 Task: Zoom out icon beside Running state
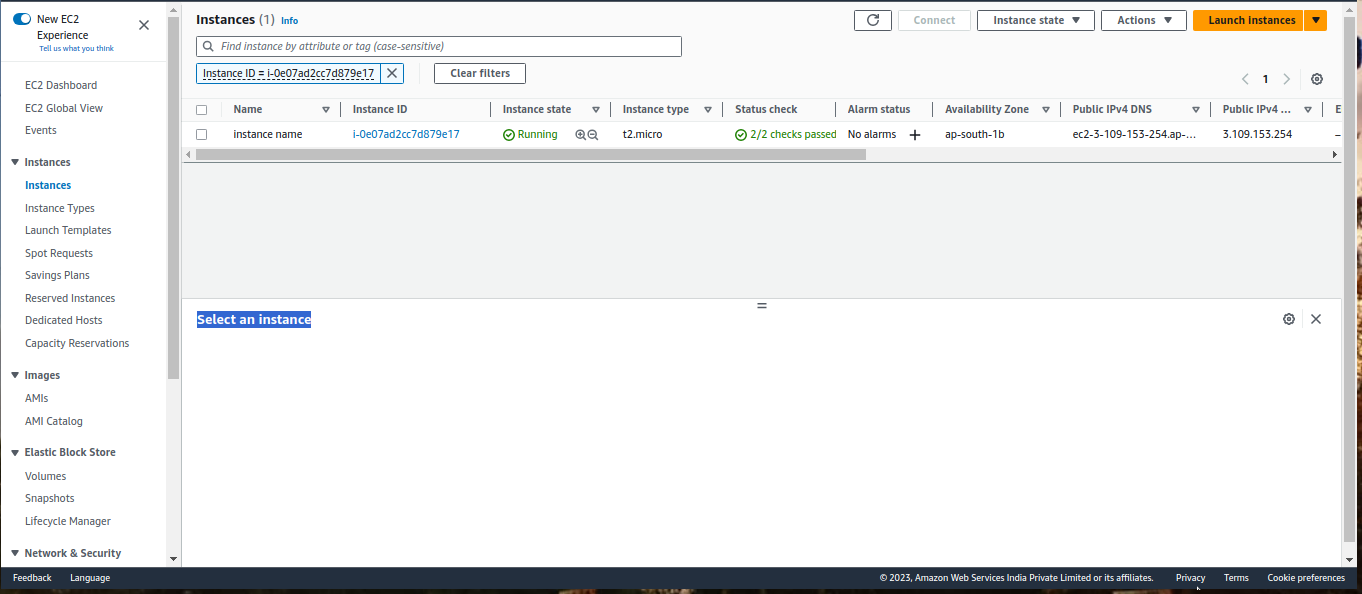pos(593,134)
